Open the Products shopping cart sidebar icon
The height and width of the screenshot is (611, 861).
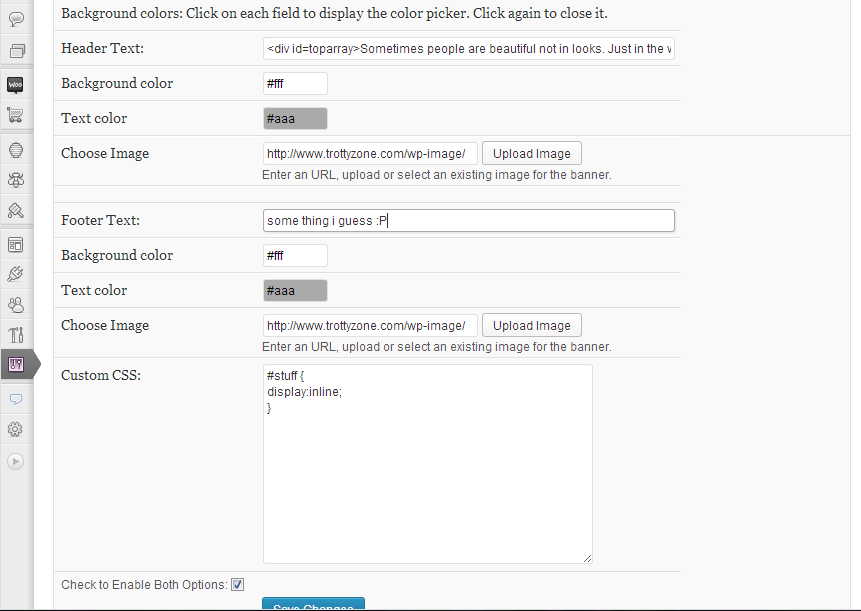[15, 115]
